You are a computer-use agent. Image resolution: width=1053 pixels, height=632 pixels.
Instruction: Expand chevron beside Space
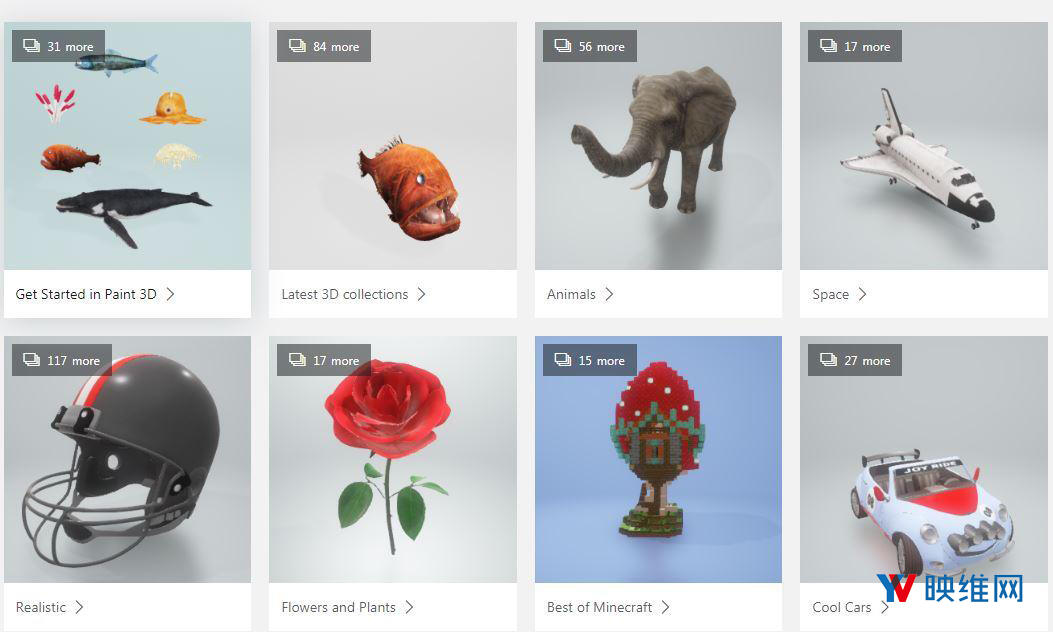[862, 294]
